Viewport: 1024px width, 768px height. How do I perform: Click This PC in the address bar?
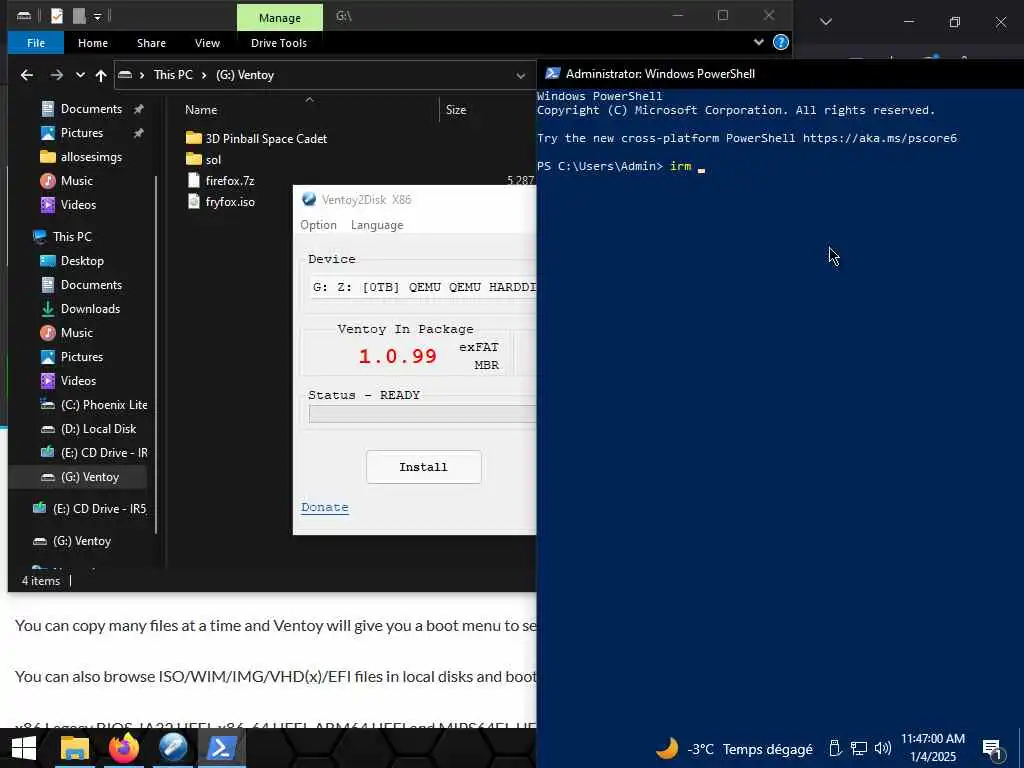pos(173,75)
